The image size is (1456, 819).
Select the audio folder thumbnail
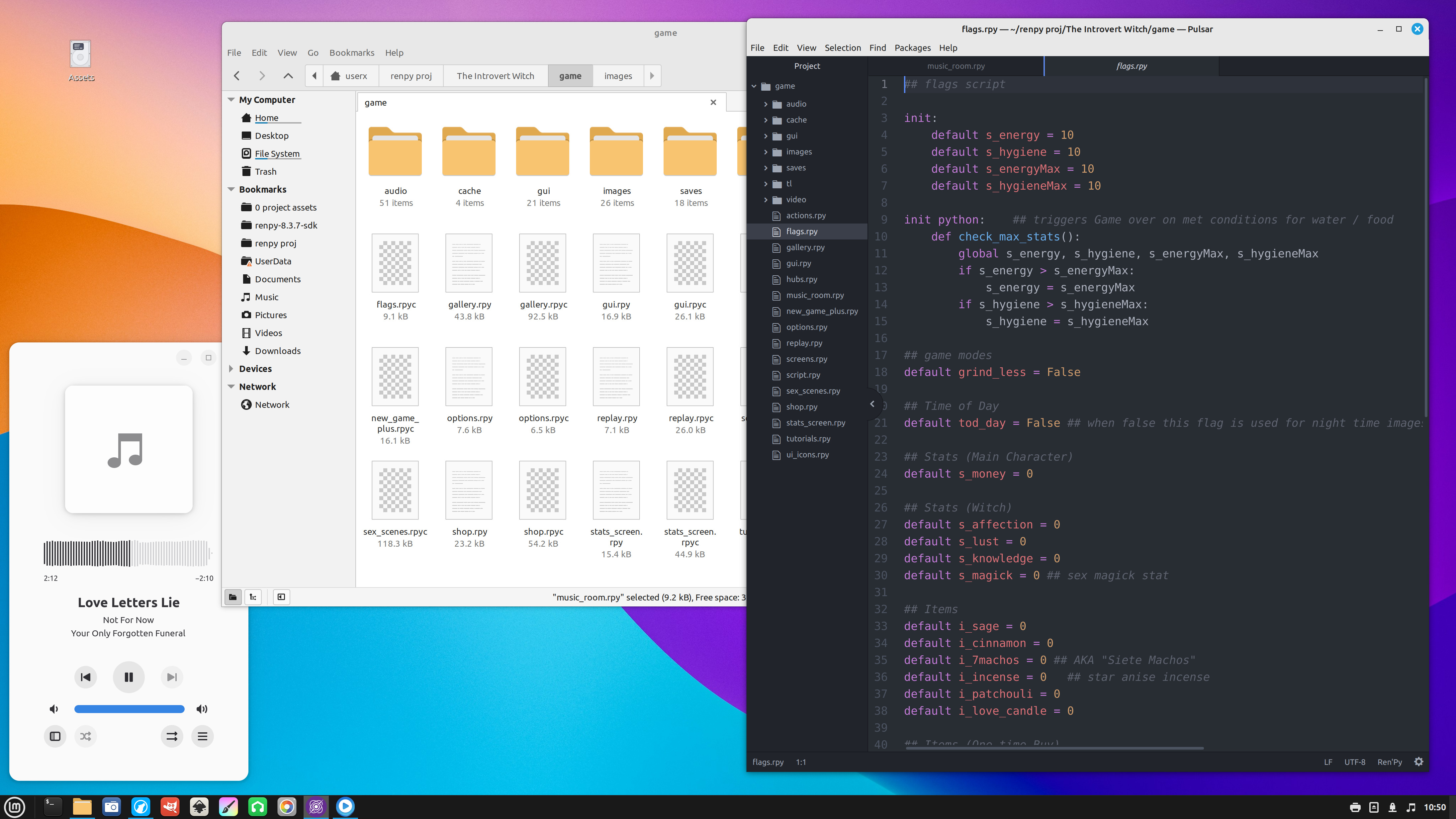[x=395, y=151]
